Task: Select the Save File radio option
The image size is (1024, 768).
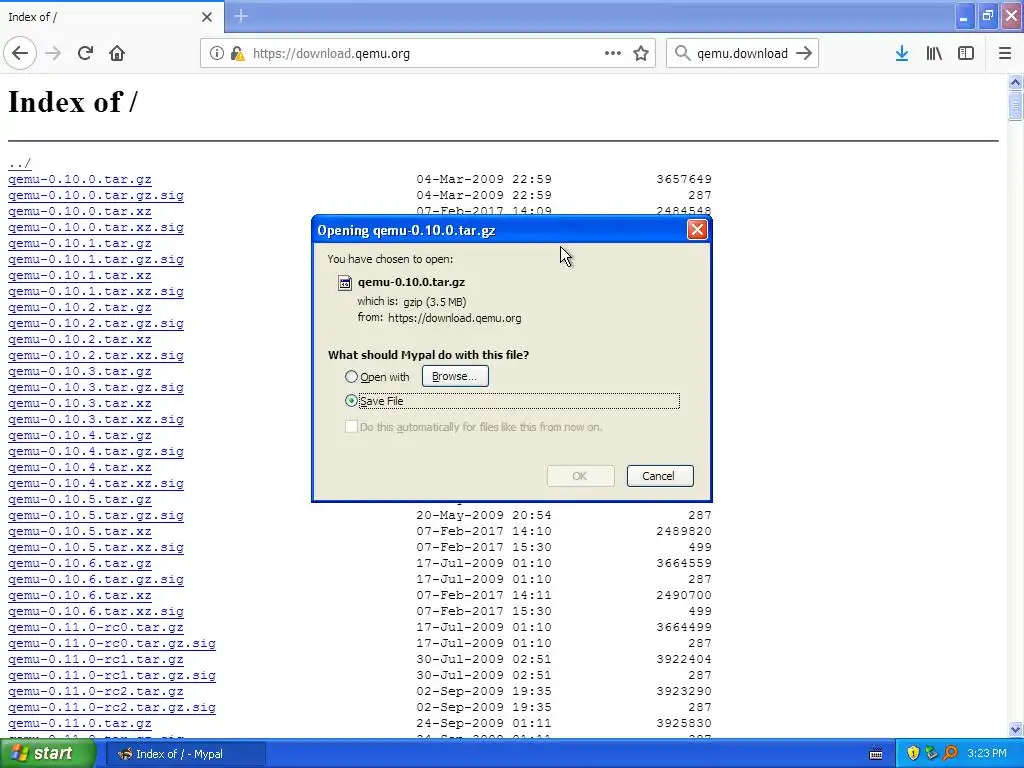Action: [x=351, y=401]
